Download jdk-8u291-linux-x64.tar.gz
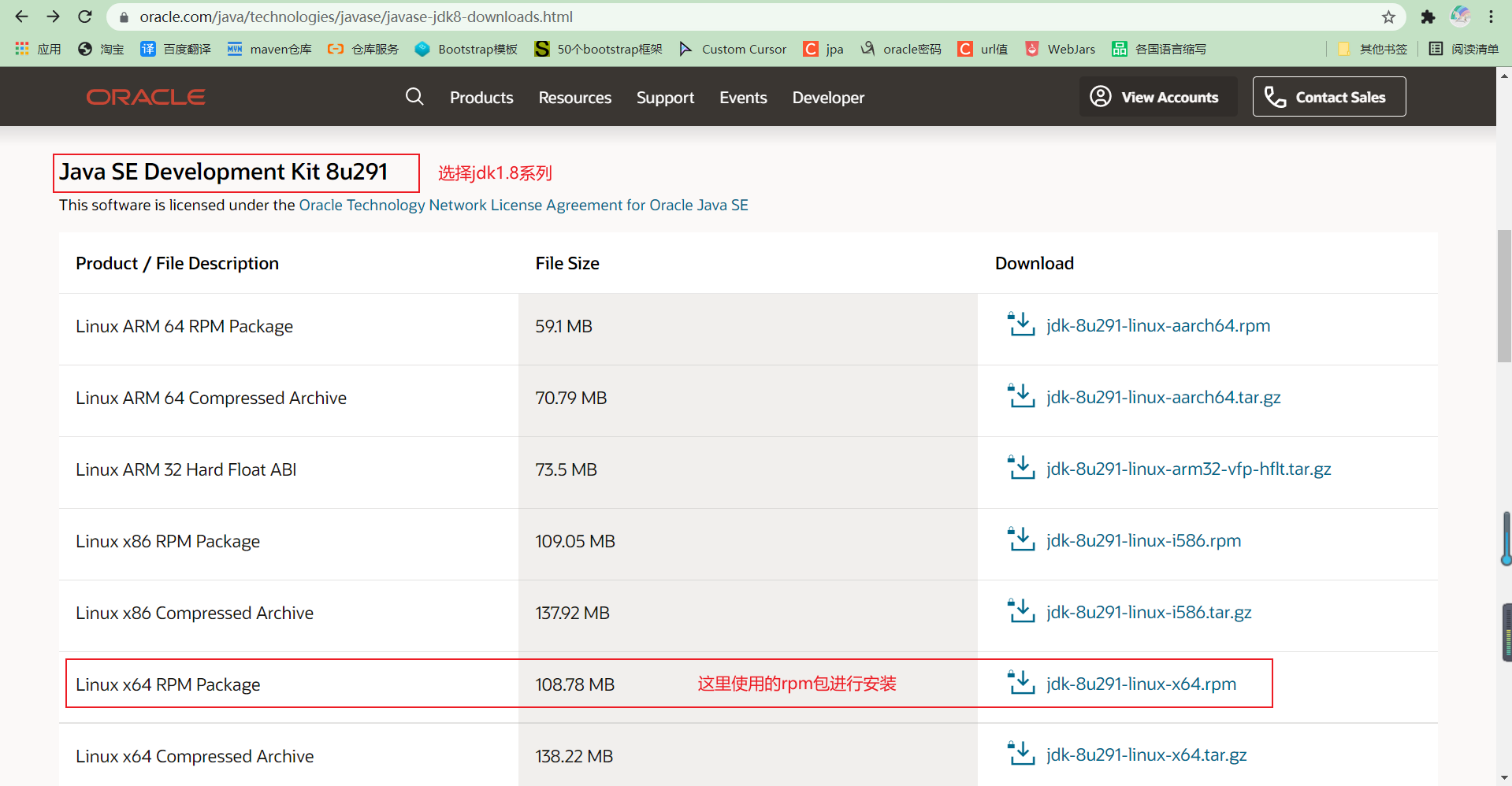The width and height of the screenshot is (1512, 786). (1146, 754)
